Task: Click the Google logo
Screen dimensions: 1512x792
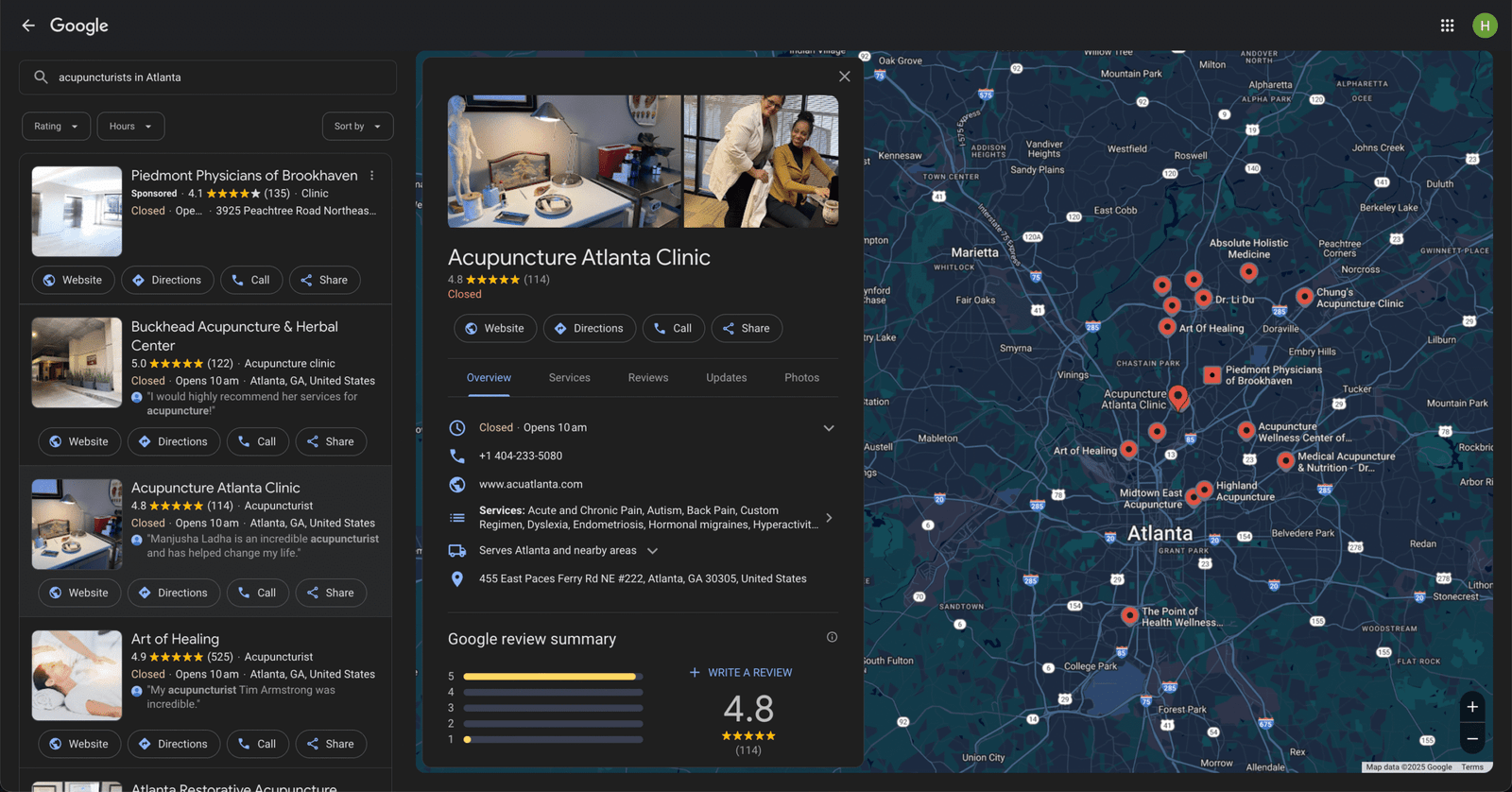Action: coord(79,26)
